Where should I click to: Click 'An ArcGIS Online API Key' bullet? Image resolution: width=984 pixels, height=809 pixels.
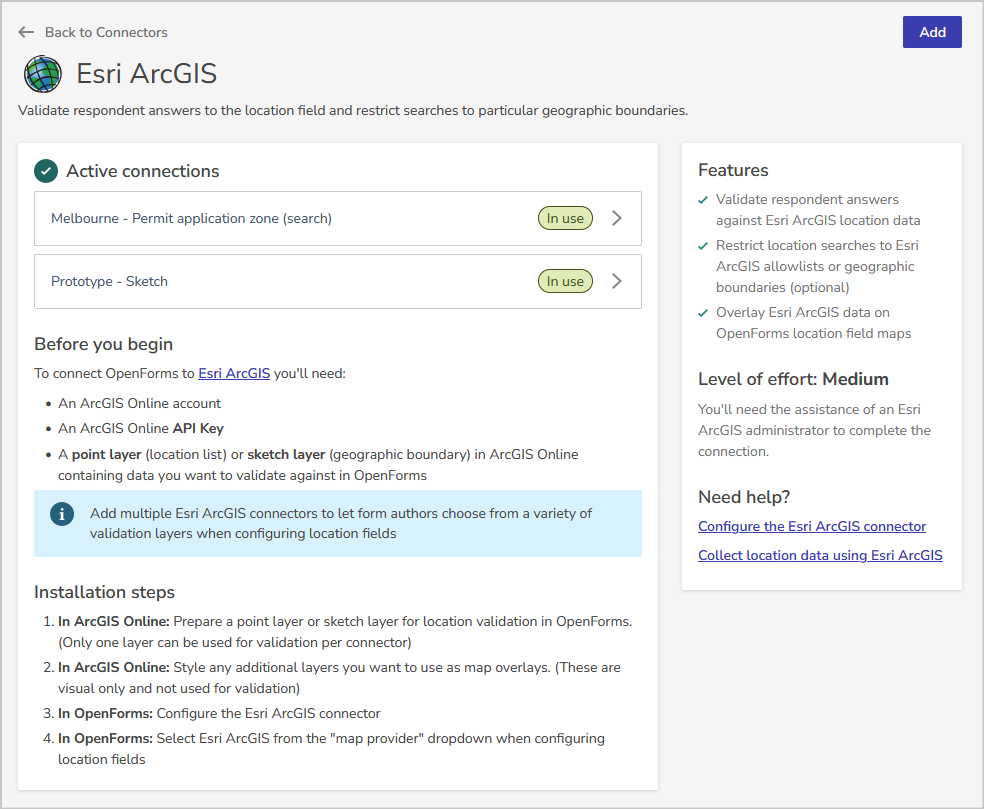[141, 429]
